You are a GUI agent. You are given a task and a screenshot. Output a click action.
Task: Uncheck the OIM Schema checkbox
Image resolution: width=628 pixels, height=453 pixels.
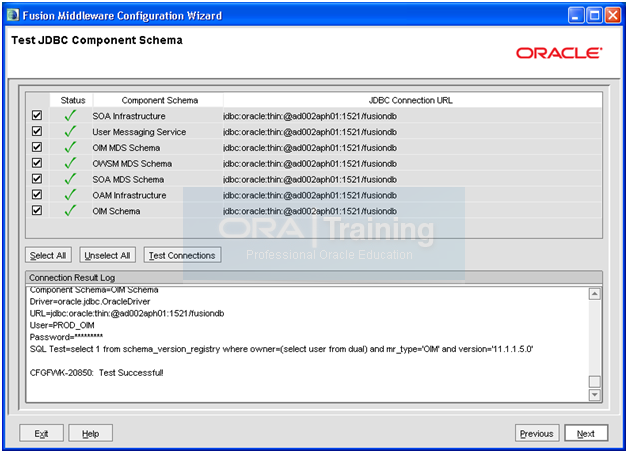(37, 211)
